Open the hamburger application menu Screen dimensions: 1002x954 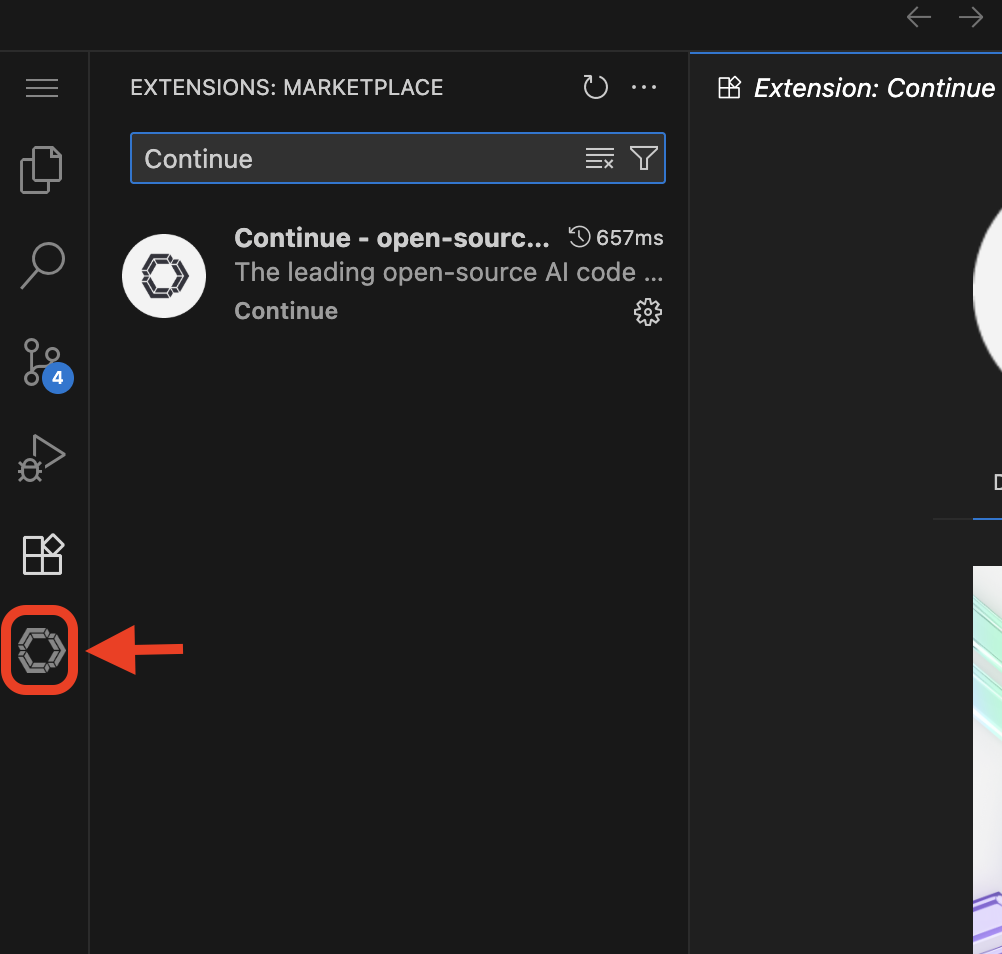click(x=42, y=88)
